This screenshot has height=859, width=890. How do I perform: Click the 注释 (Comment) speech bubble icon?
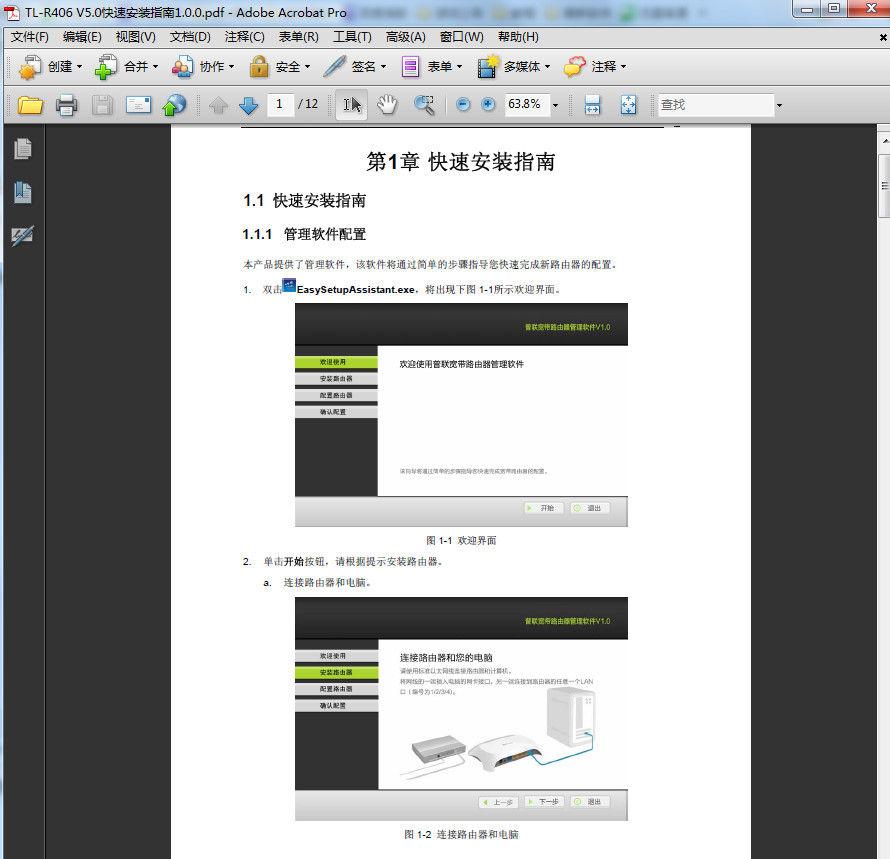coord(574,67)
